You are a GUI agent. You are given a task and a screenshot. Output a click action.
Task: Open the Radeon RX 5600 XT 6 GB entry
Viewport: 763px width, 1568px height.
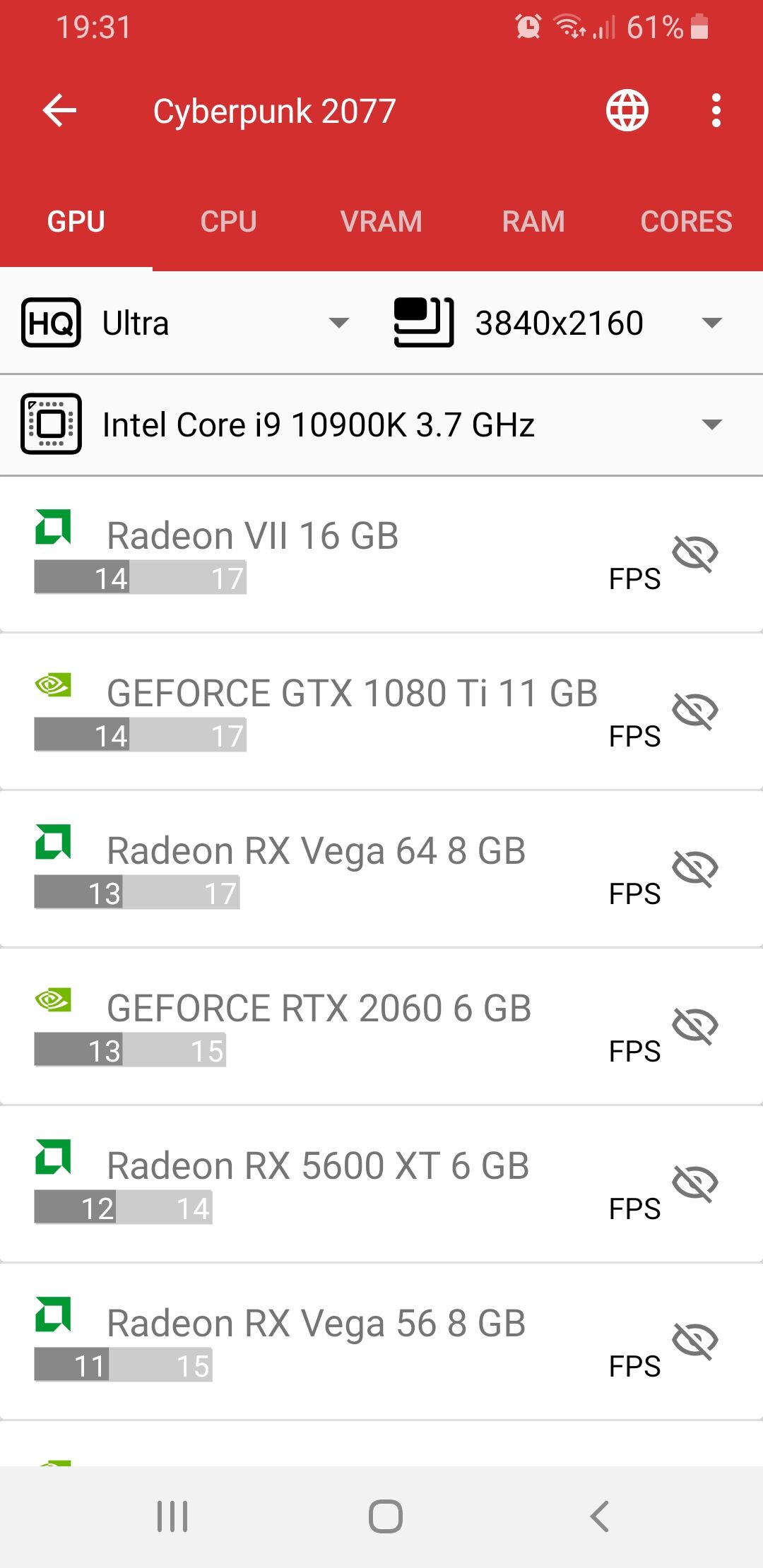[381, 1184]
